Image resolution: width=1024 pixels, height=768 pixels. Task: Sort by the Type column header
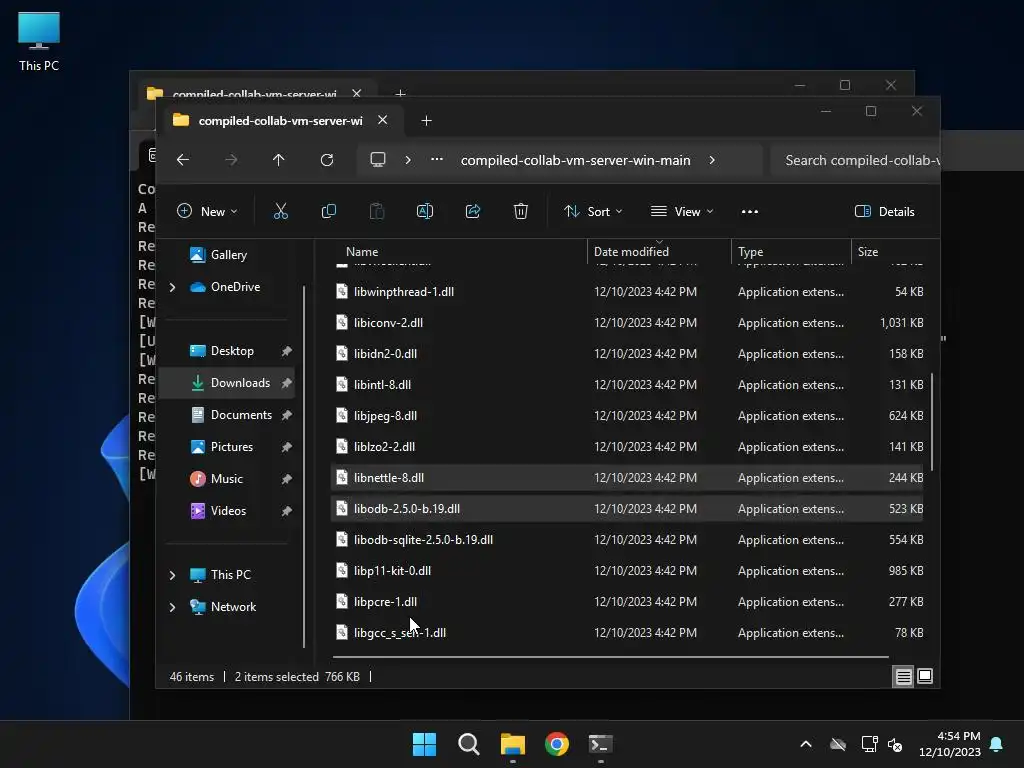click(791, 252)
